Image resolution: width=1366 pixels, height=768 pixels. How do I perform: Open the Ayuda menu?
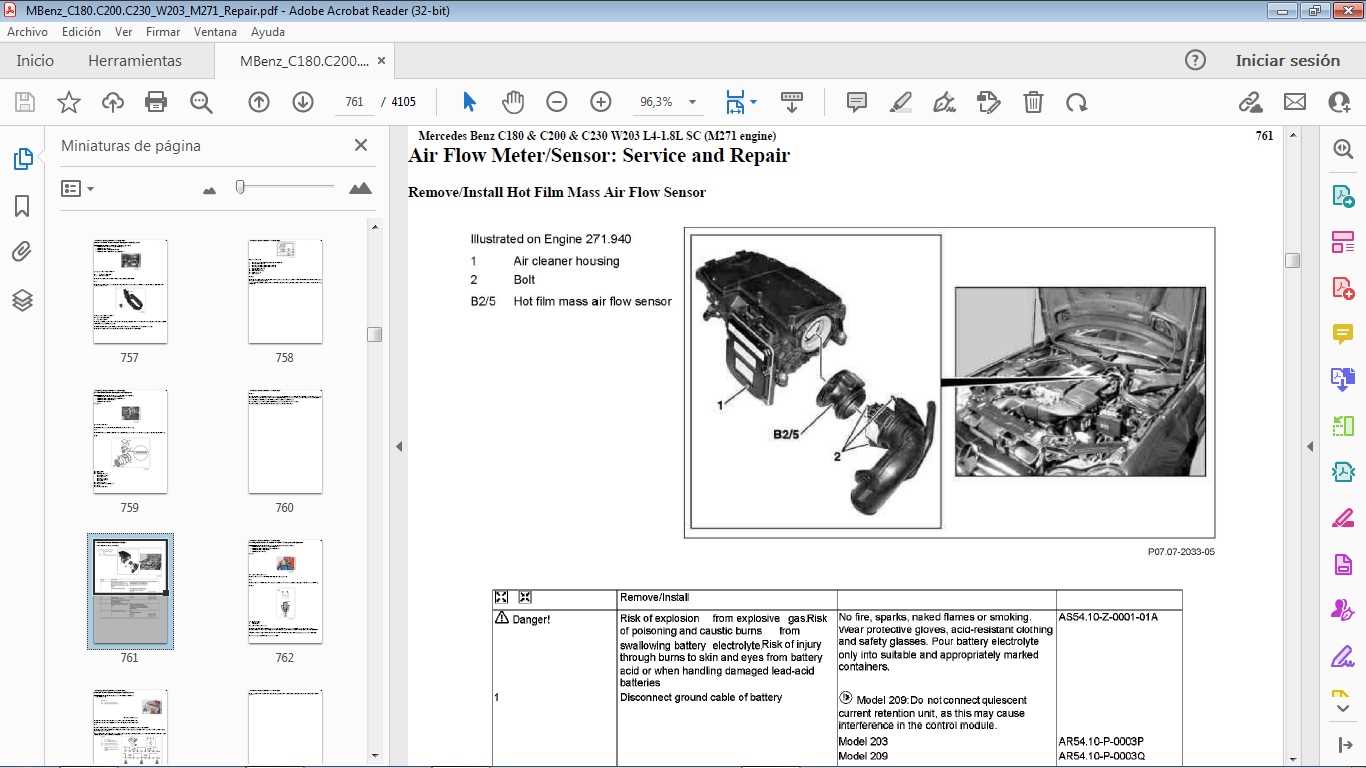pyautogui.click(x=268, y=32)
